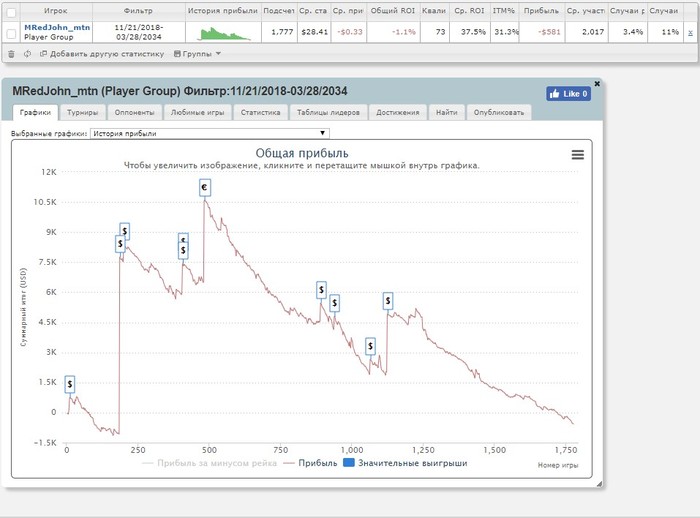Open the Выбранные графики dropdown
This screenshot has height=518, width=700.
(x=210, y=133)
